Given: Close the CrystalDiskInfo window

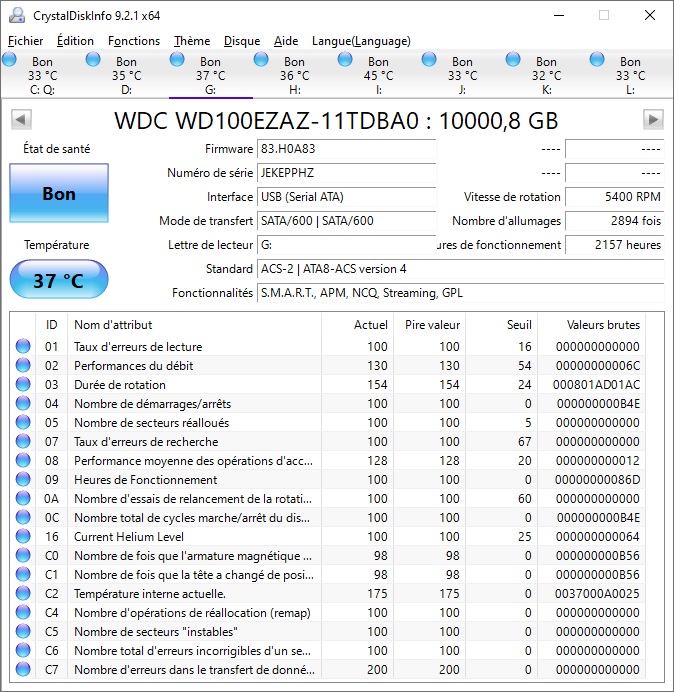Looking at the screenshot, I should point(650,15).
